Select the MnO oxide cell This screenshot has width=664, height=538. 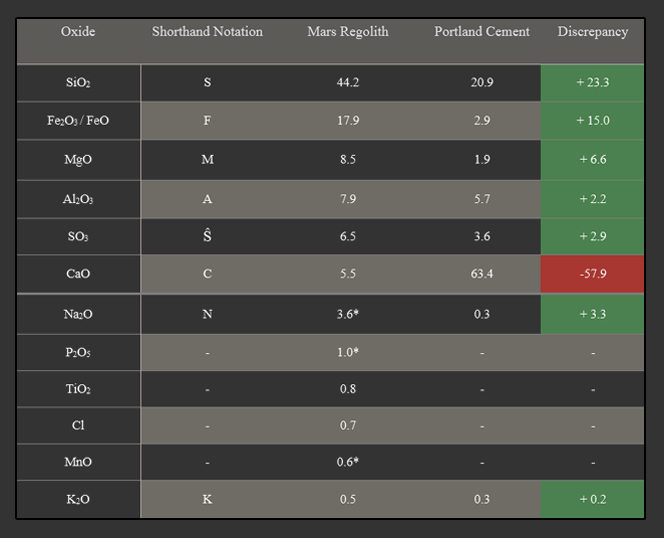(78, 462)
